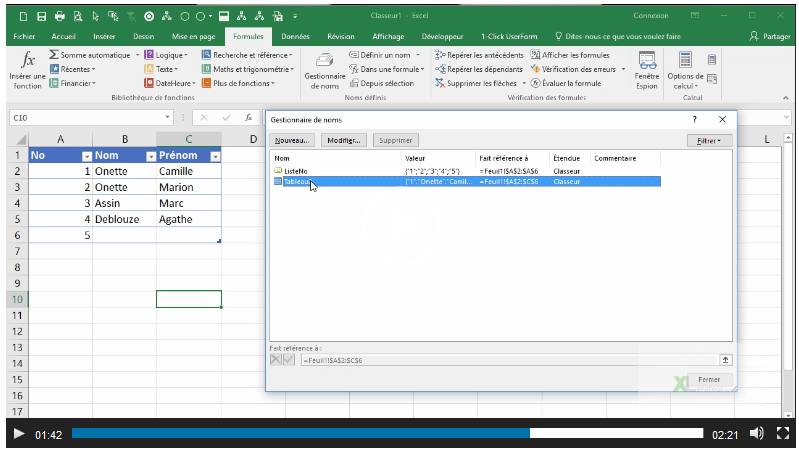
Task: Click Supprimer les flèches
Action: [x=476, y=83]
